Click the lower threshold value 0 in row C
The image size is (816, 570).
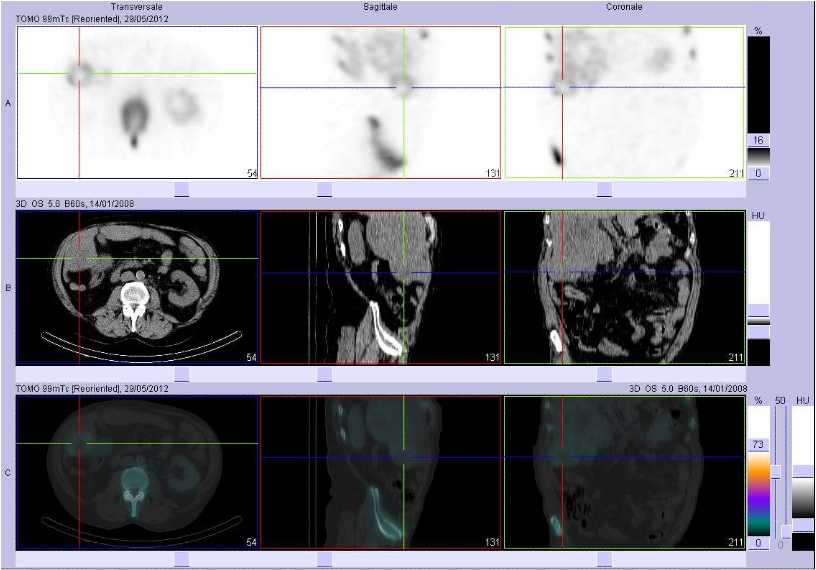click(758, 543)
